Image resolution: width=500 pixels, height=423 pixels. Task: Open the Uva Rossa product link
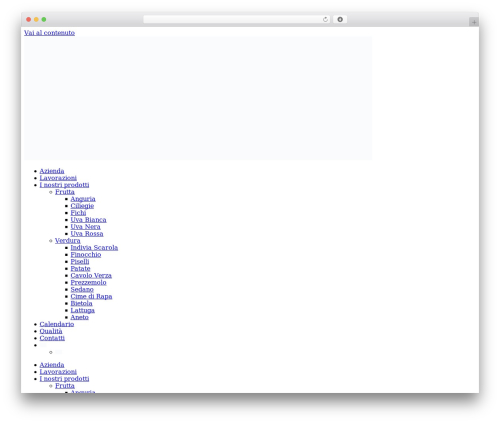(x=87, y=234)
